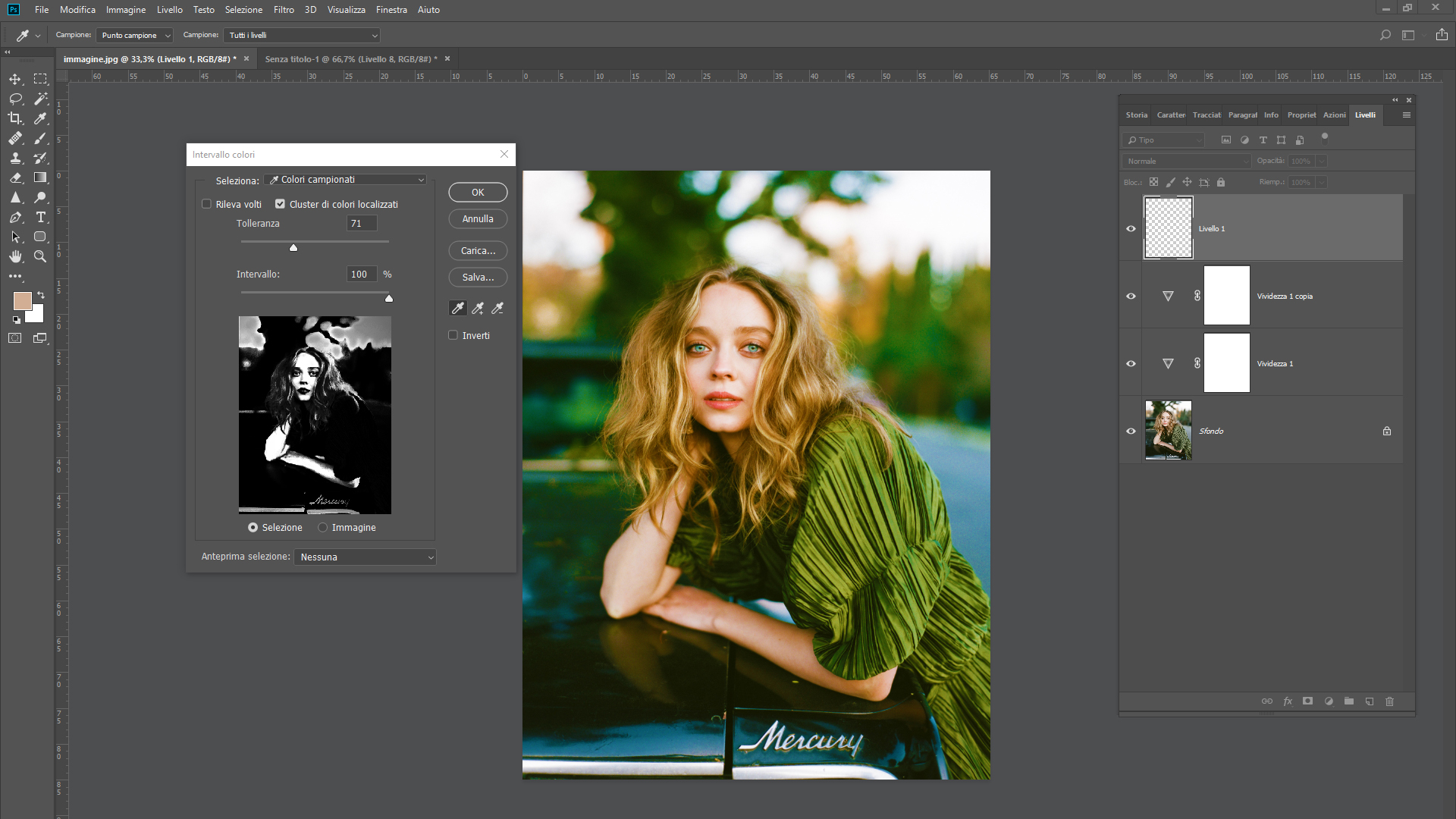
Task: Select the Crop tool
Action: [15, 118]
